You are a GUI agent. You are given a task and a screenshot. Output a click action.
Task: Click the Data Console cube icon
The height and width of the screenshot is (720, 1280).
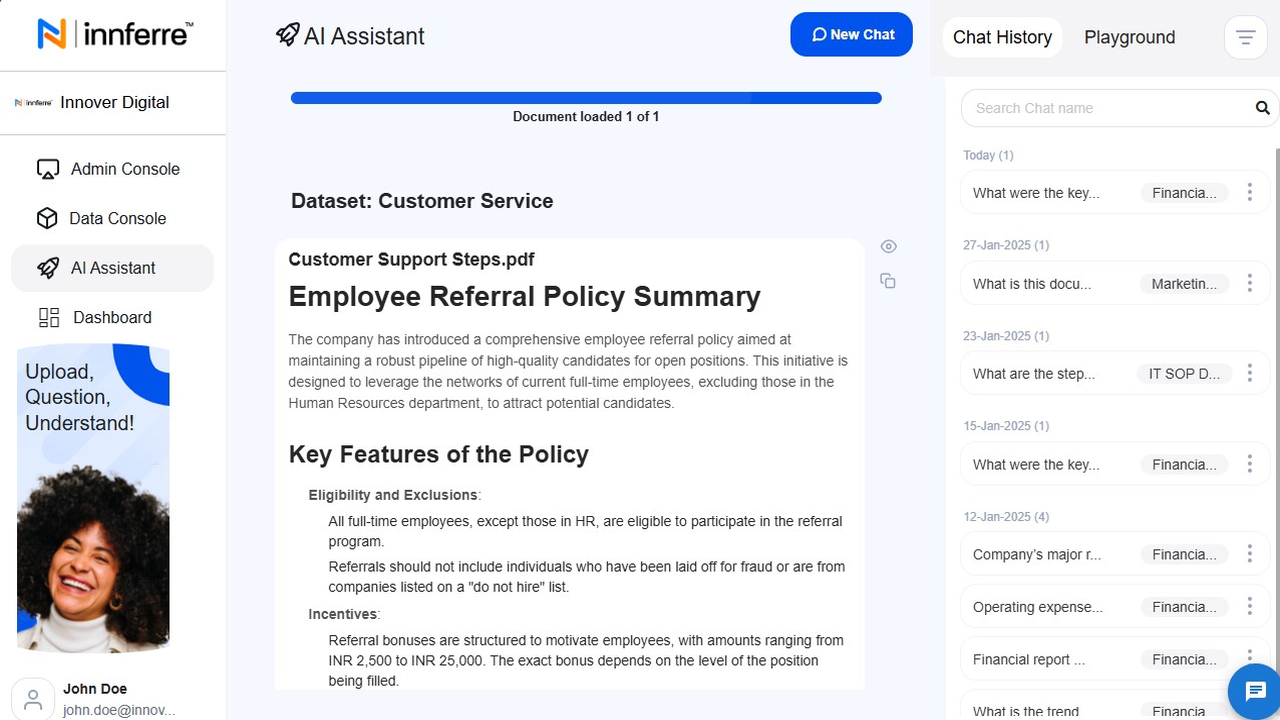coord(47,218)
